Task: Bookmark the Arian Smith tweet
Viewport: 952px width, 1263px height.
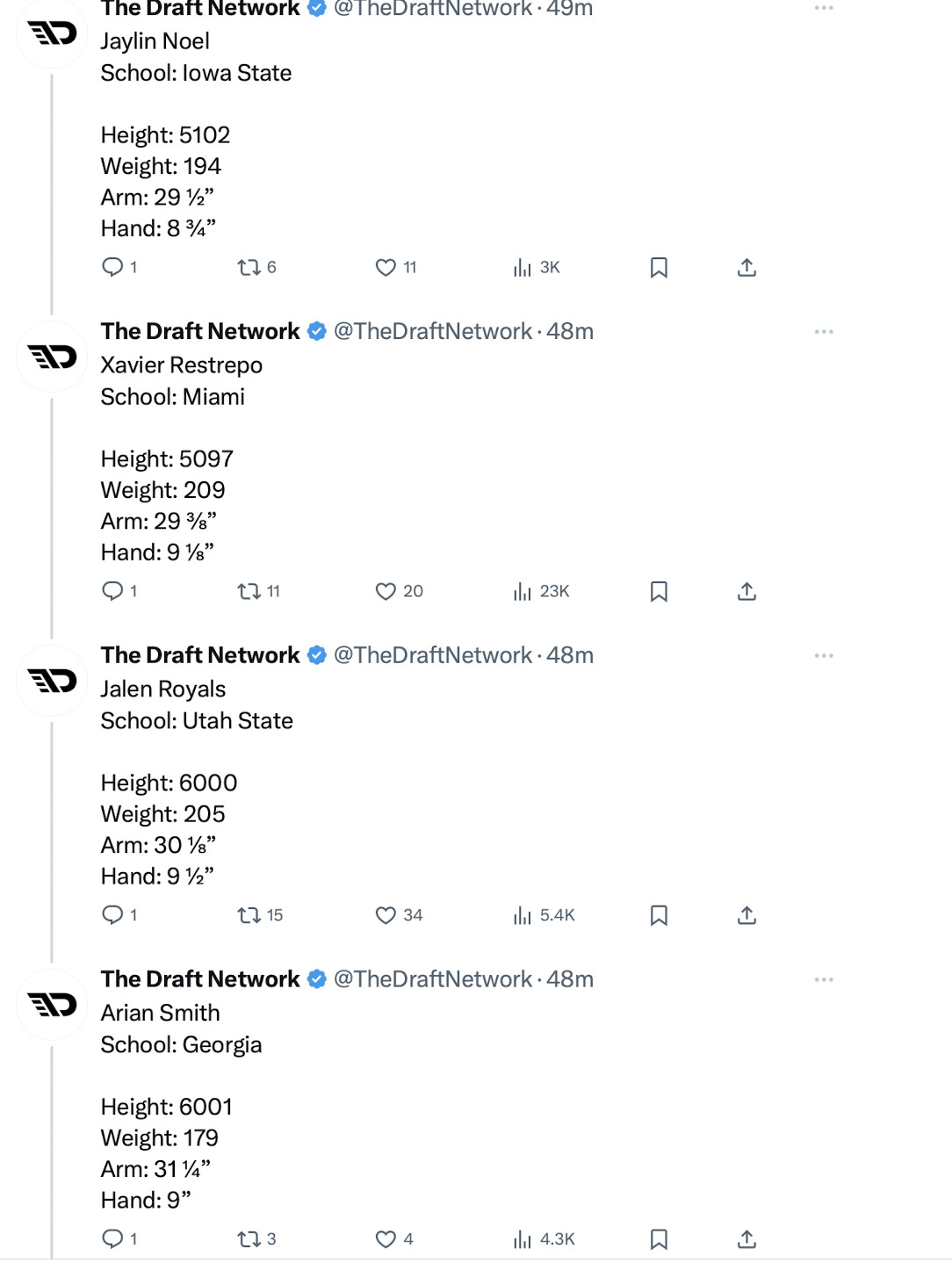Action: pos(659,1239)
